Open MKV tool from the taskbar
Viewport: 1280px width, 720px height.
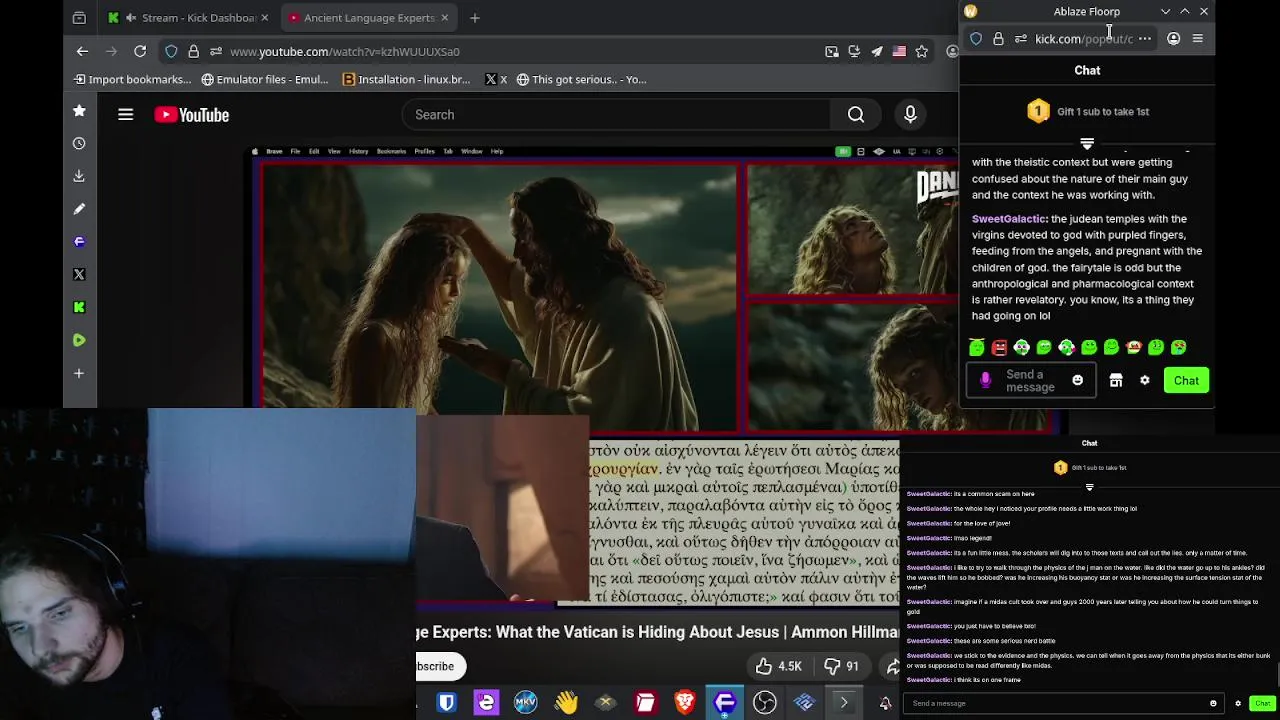pos(526,703)
